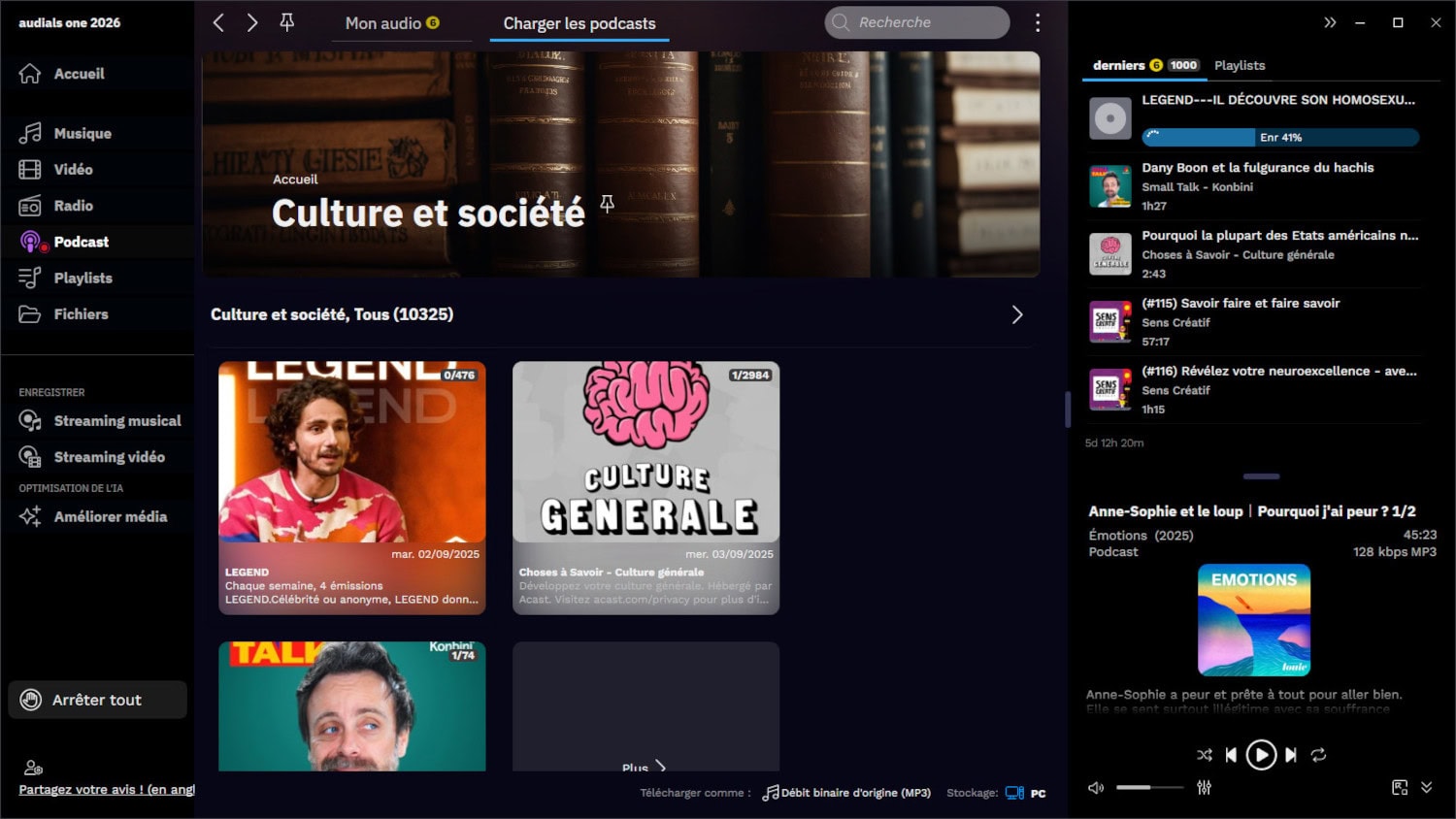Expand the Culture et société, Tous list
The width and height of the screenshot is (1456, 819).
(x=1017, y=314)
